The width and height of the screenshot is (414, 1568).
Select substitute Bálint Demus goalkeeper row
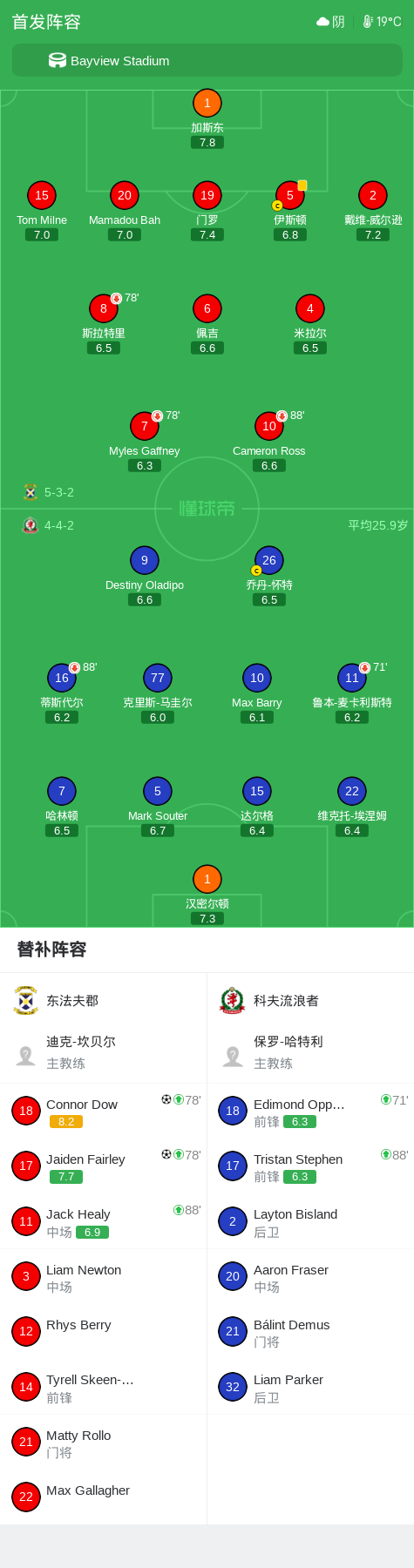point(310,1332)
